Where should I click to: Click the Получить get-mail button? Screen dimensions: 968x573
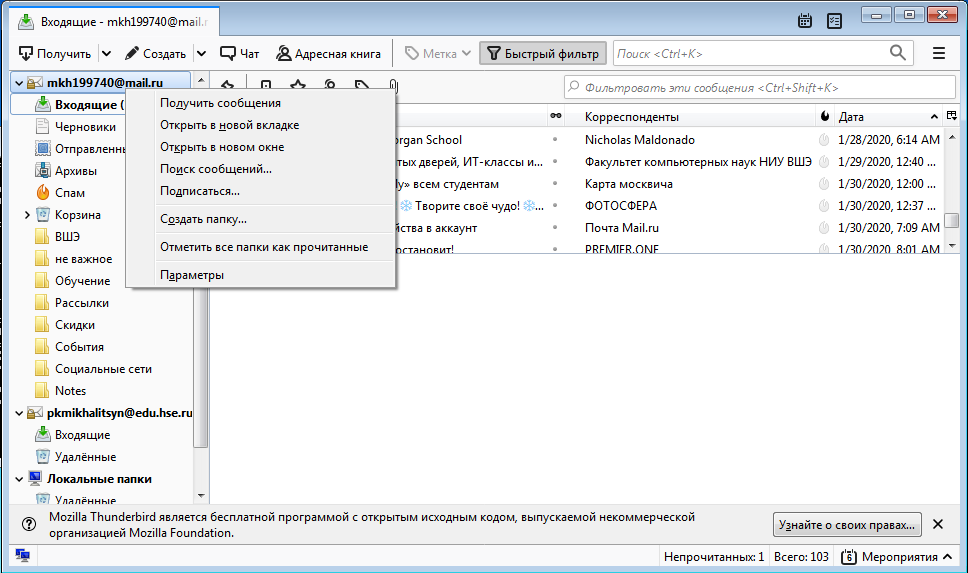click(54, 54)
